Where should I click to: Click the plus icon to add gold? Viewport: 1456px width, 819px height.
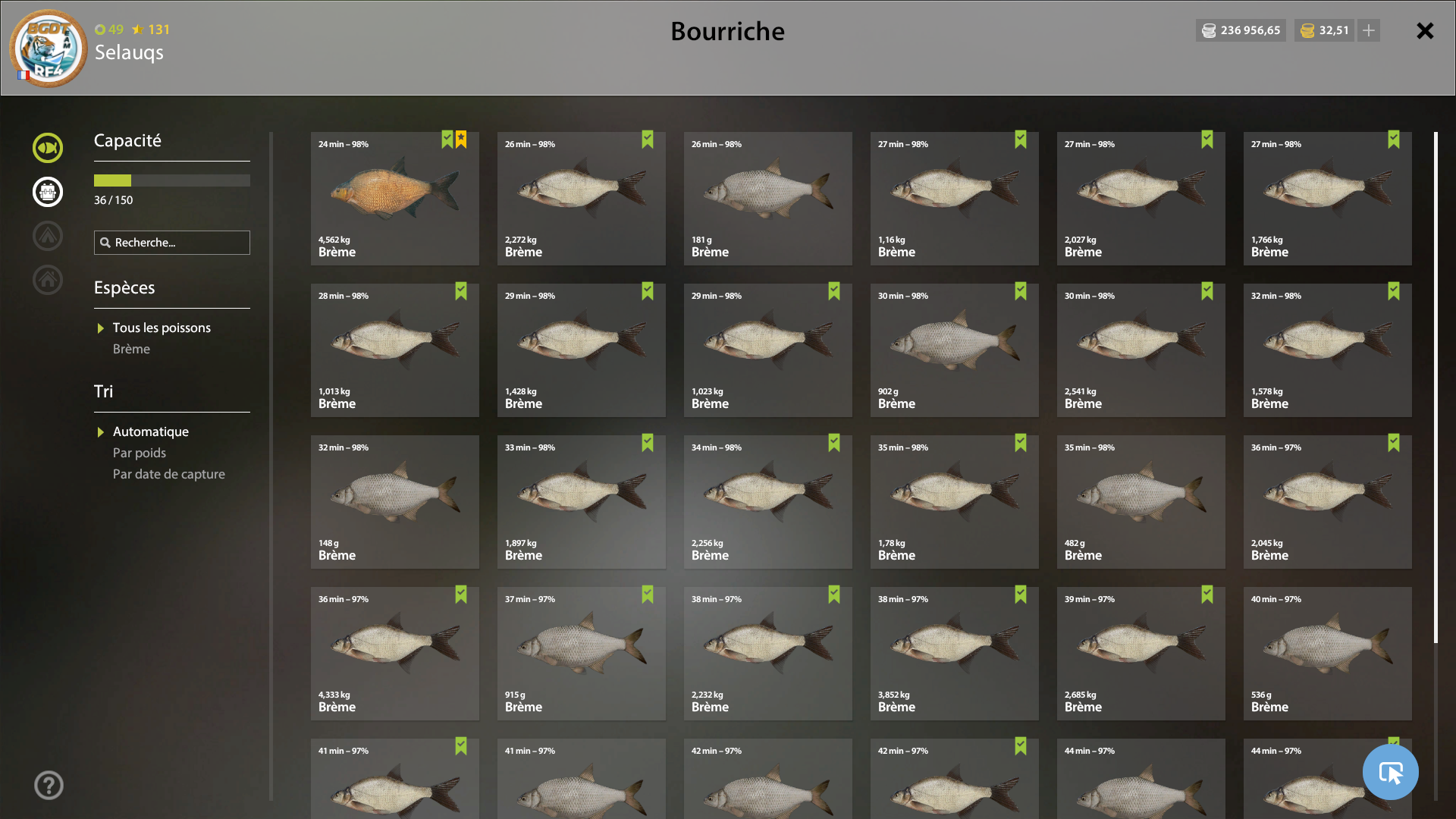click(x=1368, y=30)
